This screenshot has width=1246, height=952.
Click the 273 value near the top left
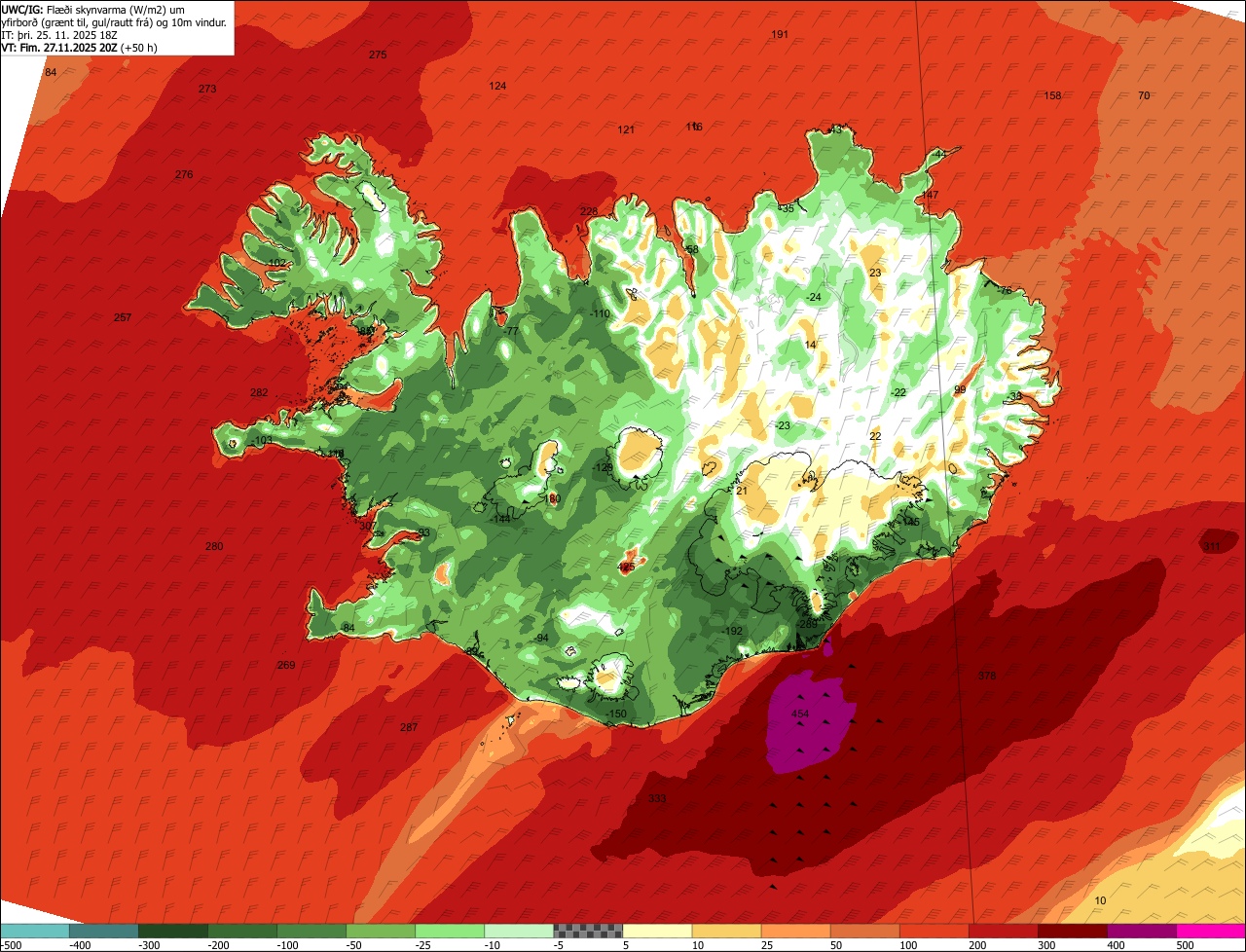pos(207,89)
